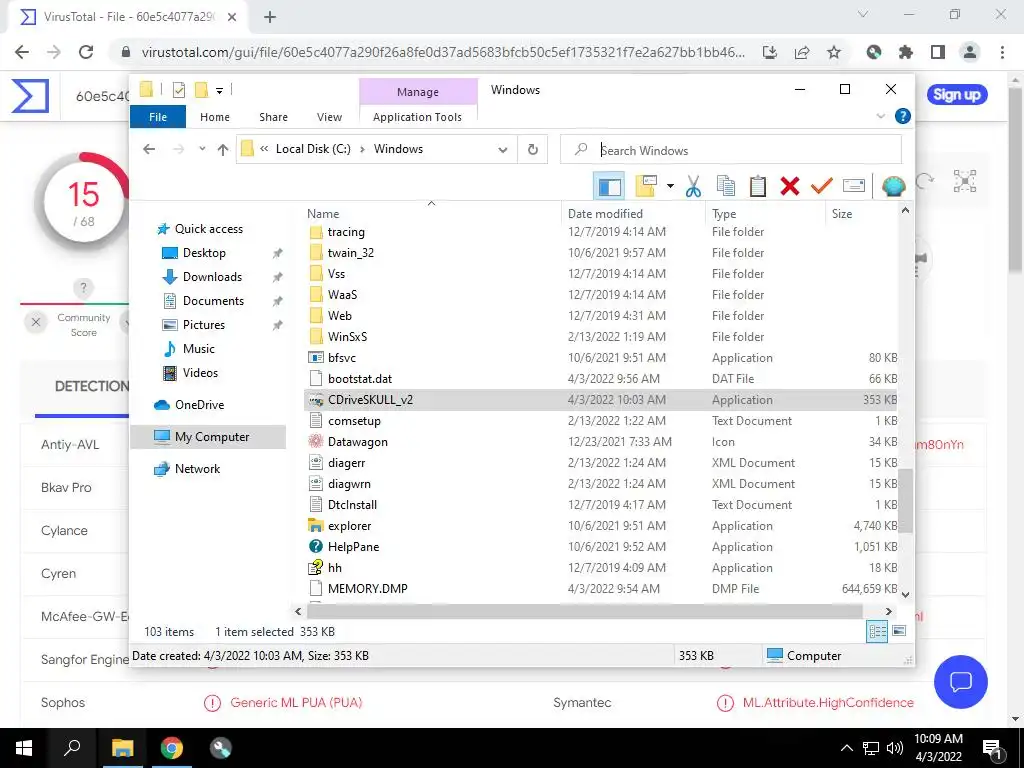This screenshot has width=1024, height=768.
Task: Click the VirusTotal graph view icon
Action: 965,182
